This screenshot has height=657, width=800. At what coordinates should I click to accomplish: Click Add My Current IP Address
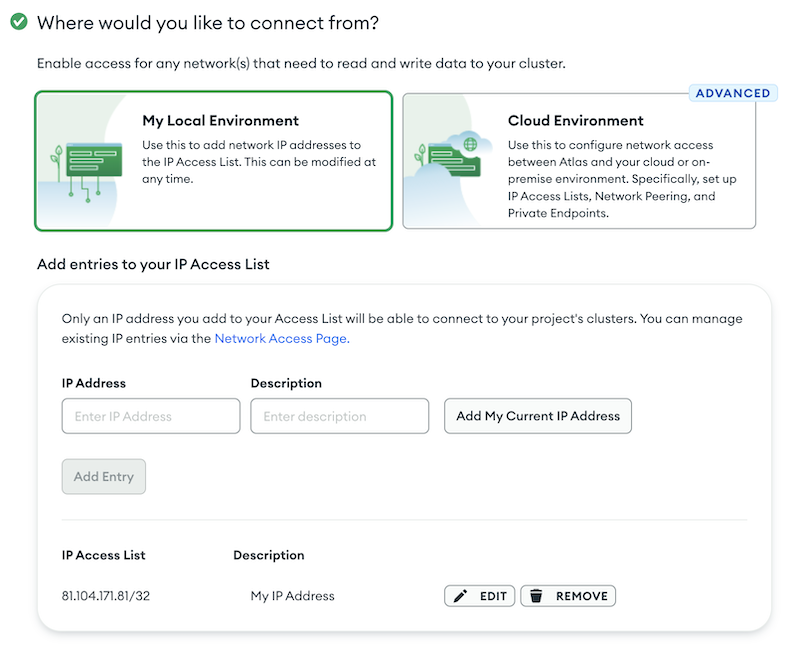[x=538, y=416]
